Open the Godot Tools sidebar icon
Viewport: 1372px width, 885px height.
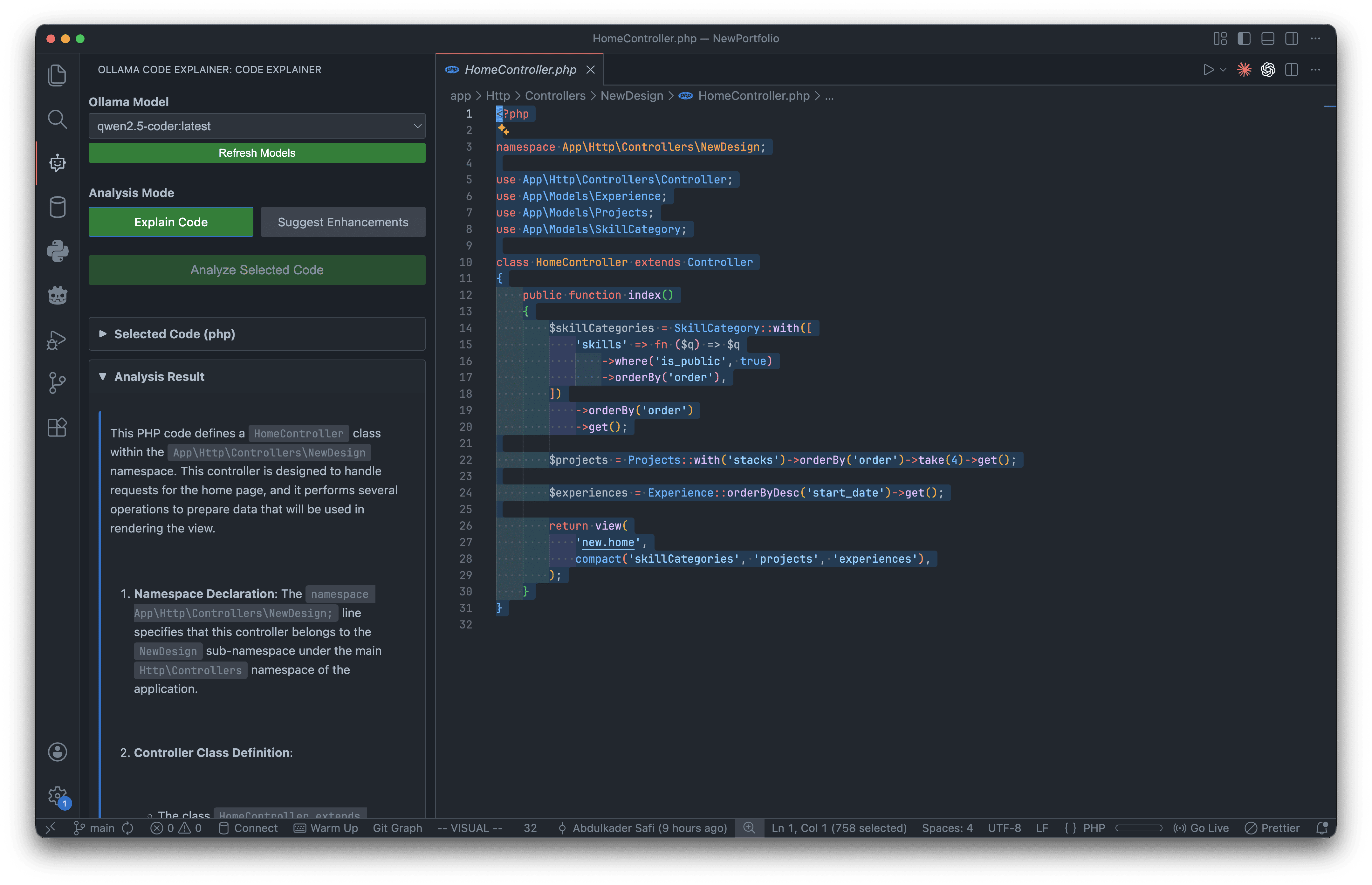click(58, 295)
